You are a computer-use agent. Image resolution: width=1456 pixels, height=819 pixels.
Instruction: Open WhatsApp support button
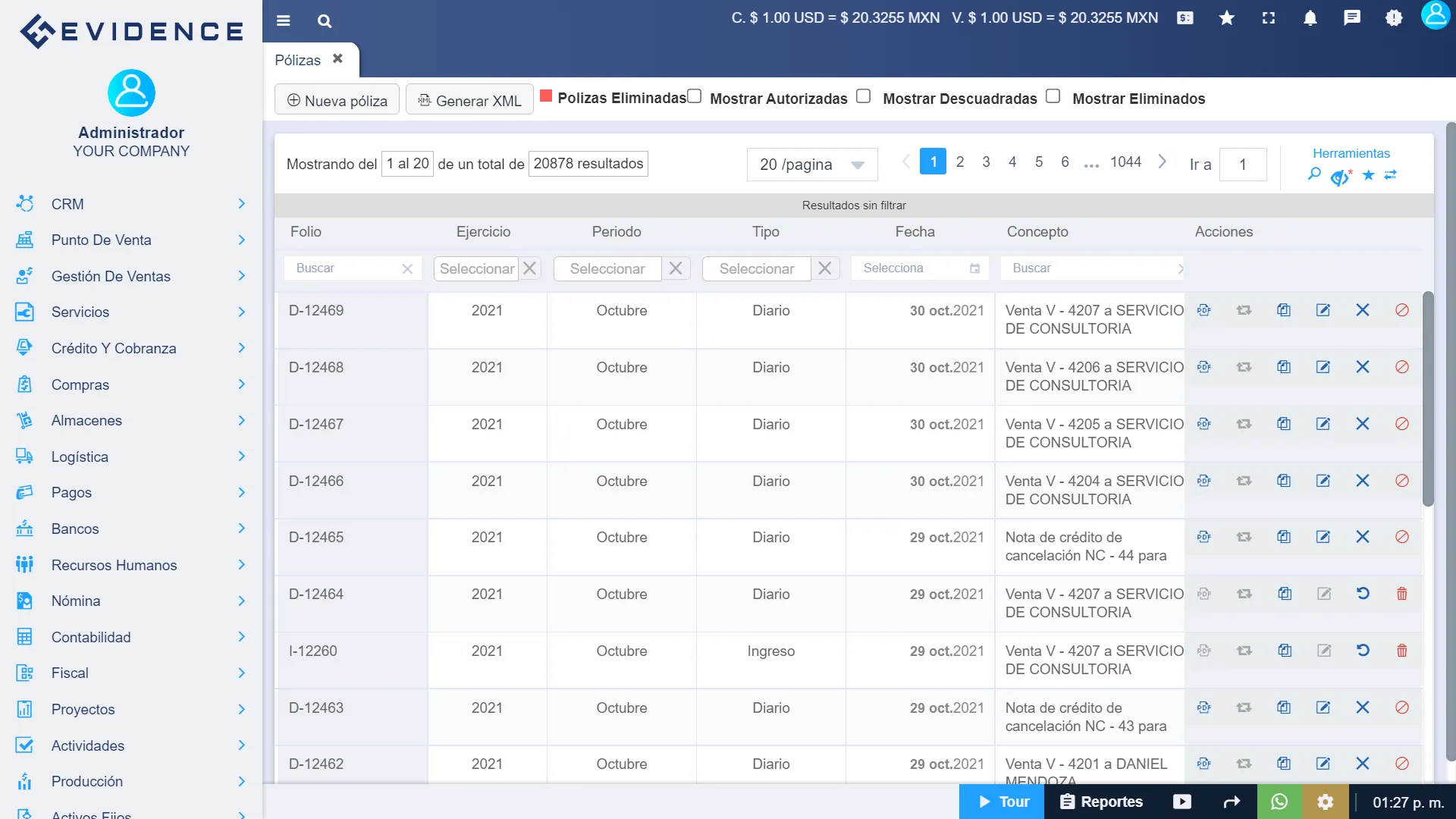pyautogui.click(x=1279, y=802)
